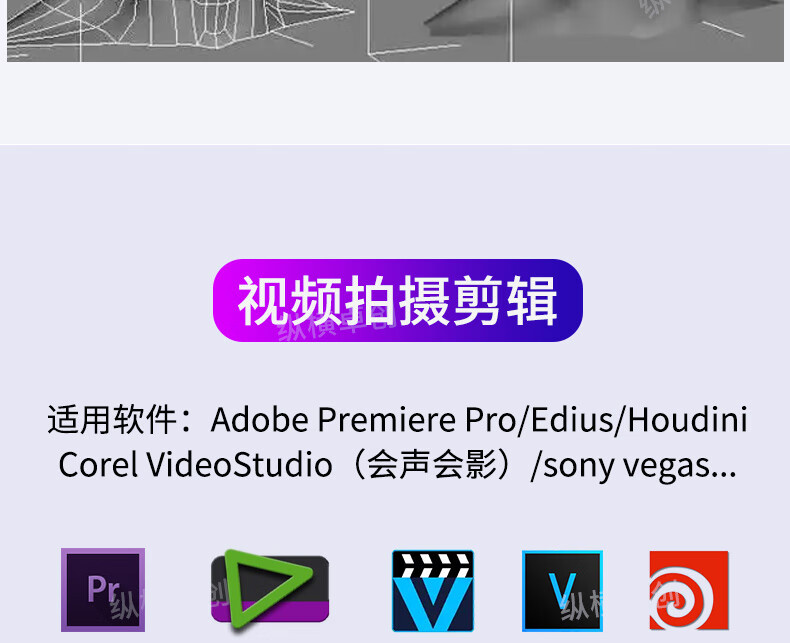Click the "Adobe Premiere Pro" text
This screenshot has width=790, height=643.
362,419
